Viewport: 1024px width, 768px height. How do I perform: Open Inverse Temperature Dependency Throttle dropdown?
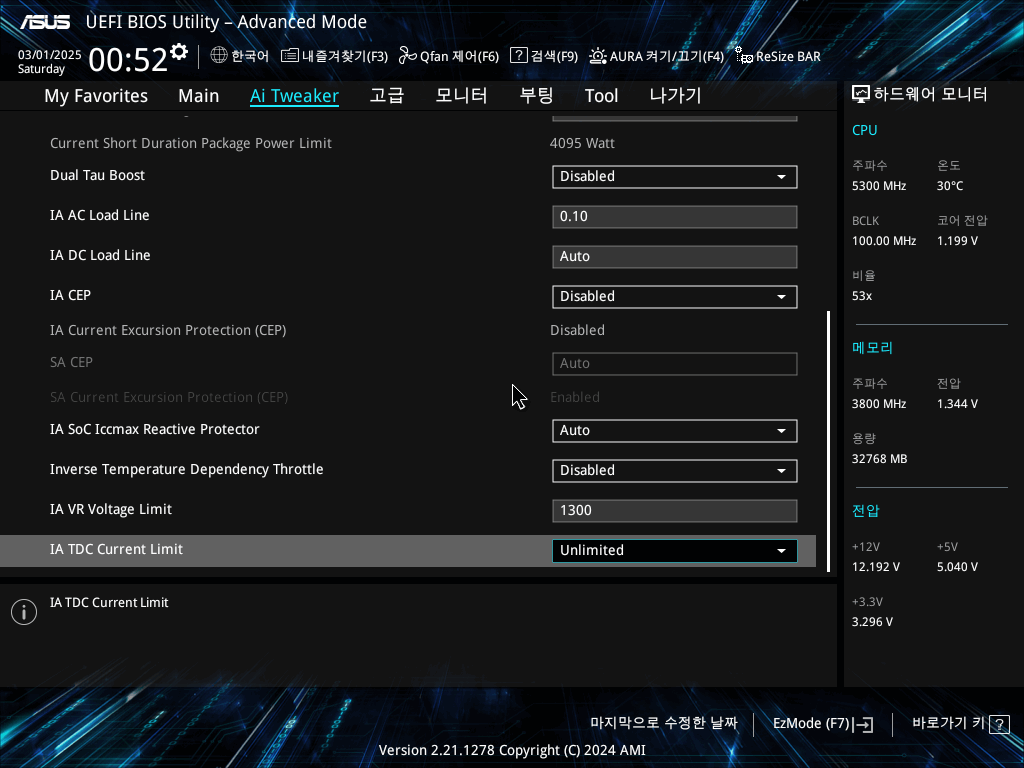coord(675,470)
